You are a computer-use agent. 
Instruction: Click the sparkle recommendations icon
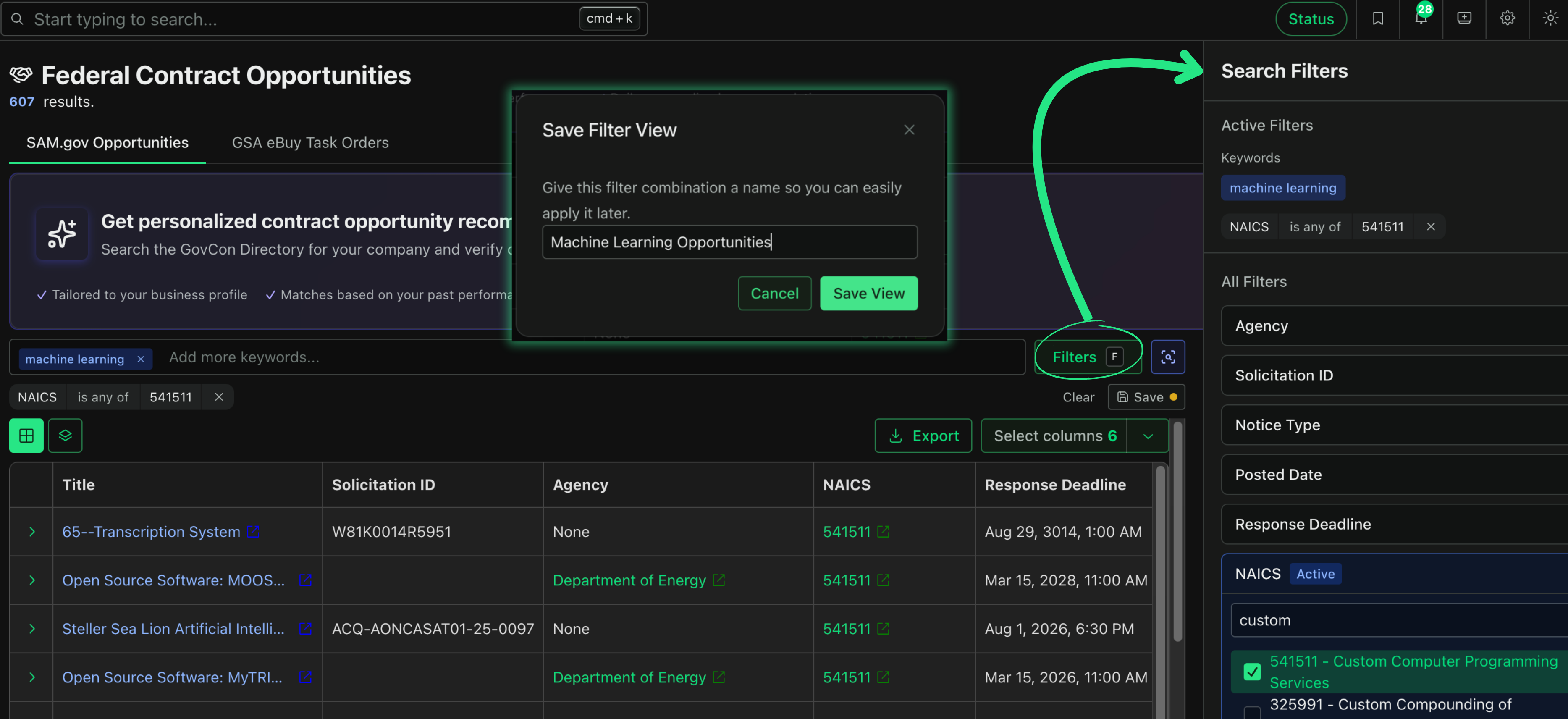[61, 234]
